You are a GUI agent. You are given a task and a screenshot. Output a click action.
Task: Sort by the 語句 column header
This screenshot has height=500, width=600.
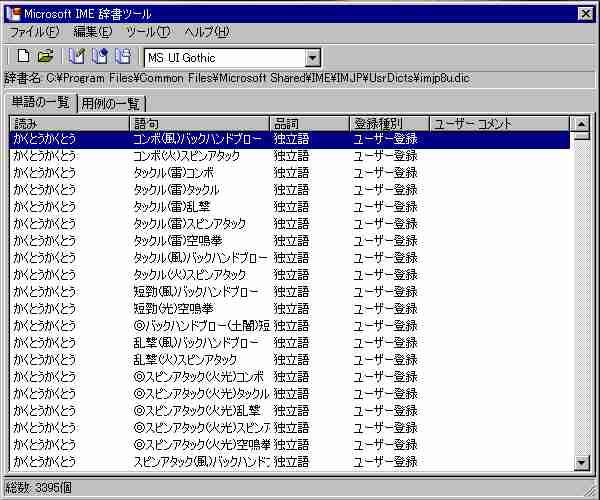tap(200, 124)
